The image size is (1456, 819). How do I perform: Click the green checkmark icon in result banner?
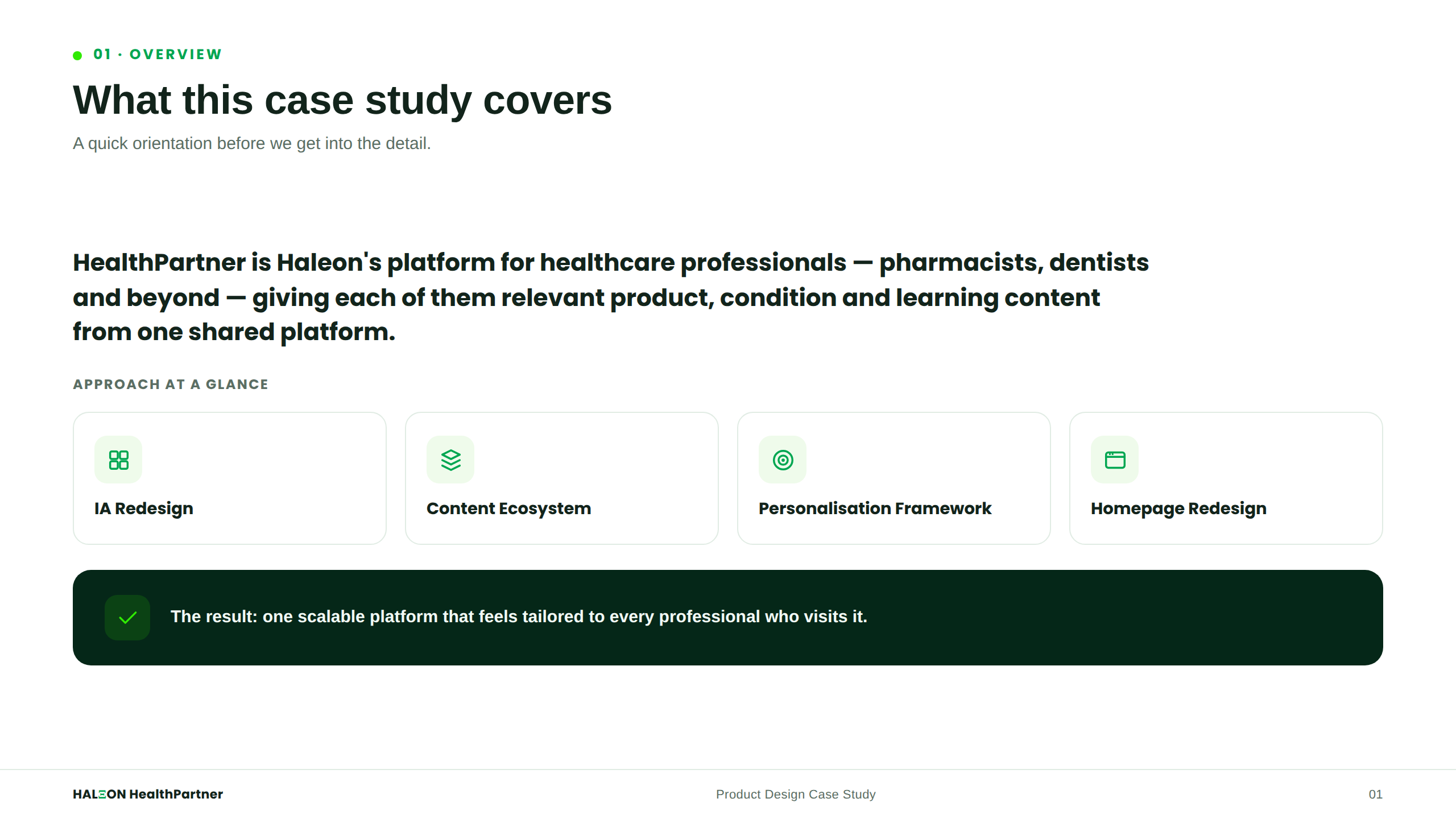(x=127, y=618)
